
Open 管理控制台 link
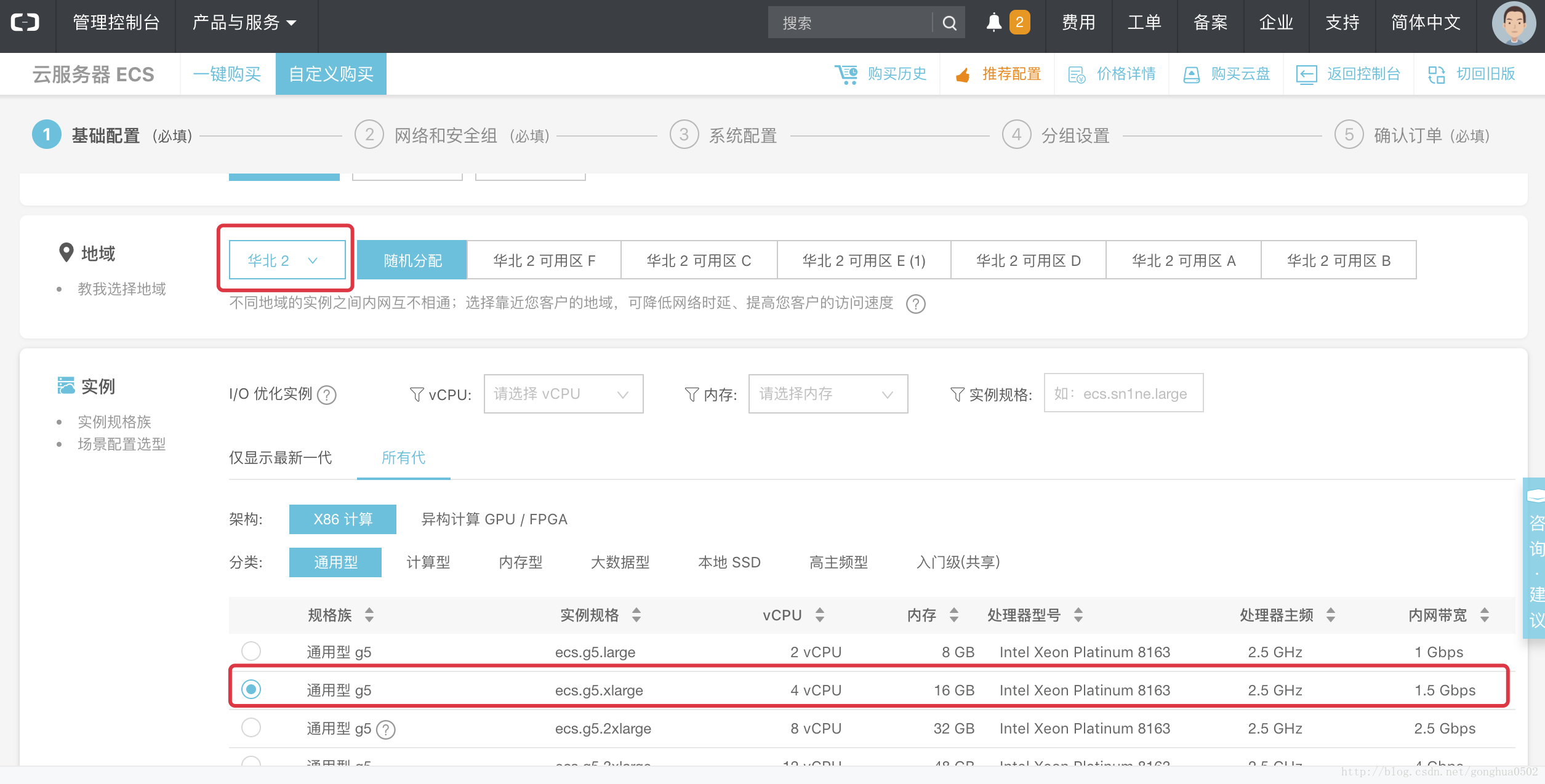tap(116, 23)
